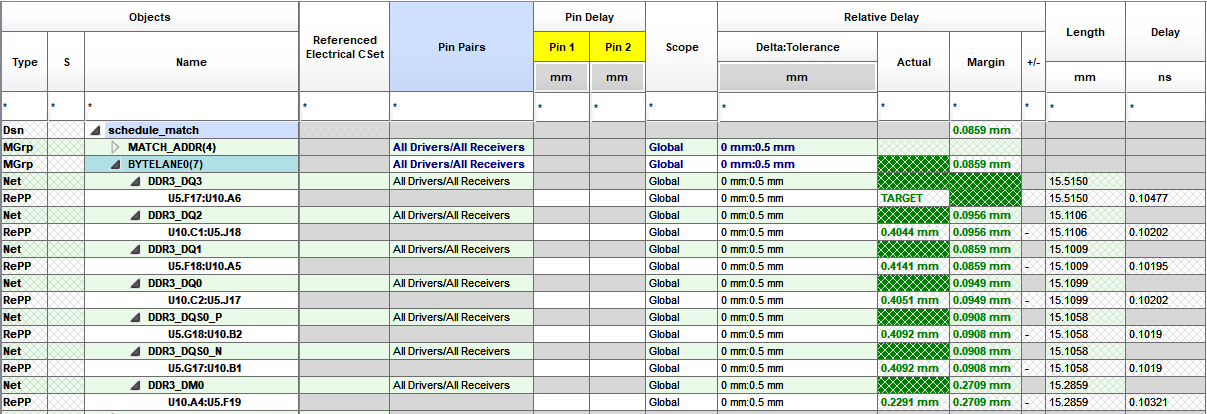Viewport: 1207px width, 414px height.
Task: Collapse the DDR3_DM0 net row
Action: click(136, 385)
